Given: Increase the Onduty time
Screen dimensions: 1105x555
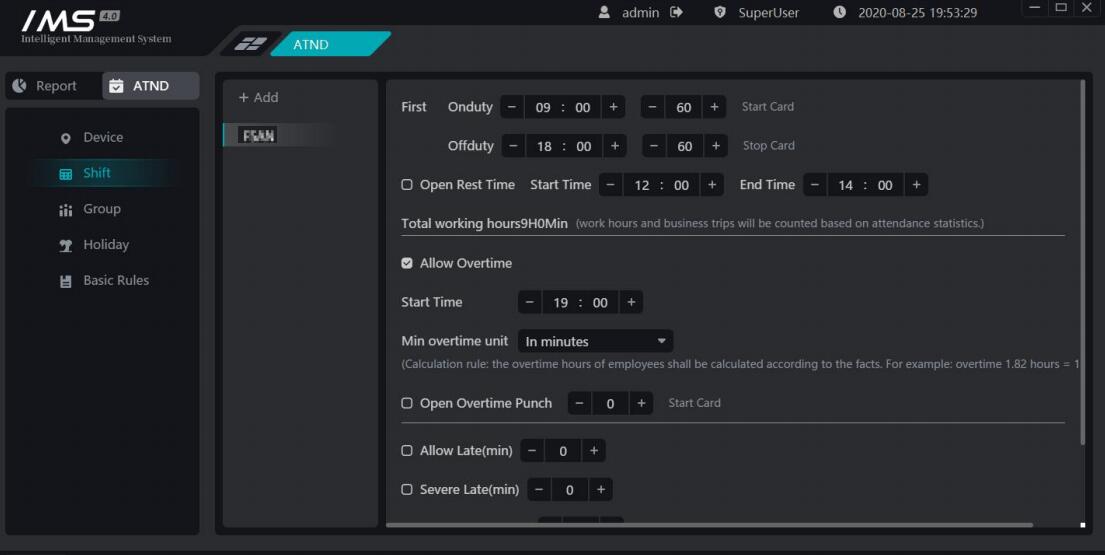Looking at the screenshot, I should [614, 107].
